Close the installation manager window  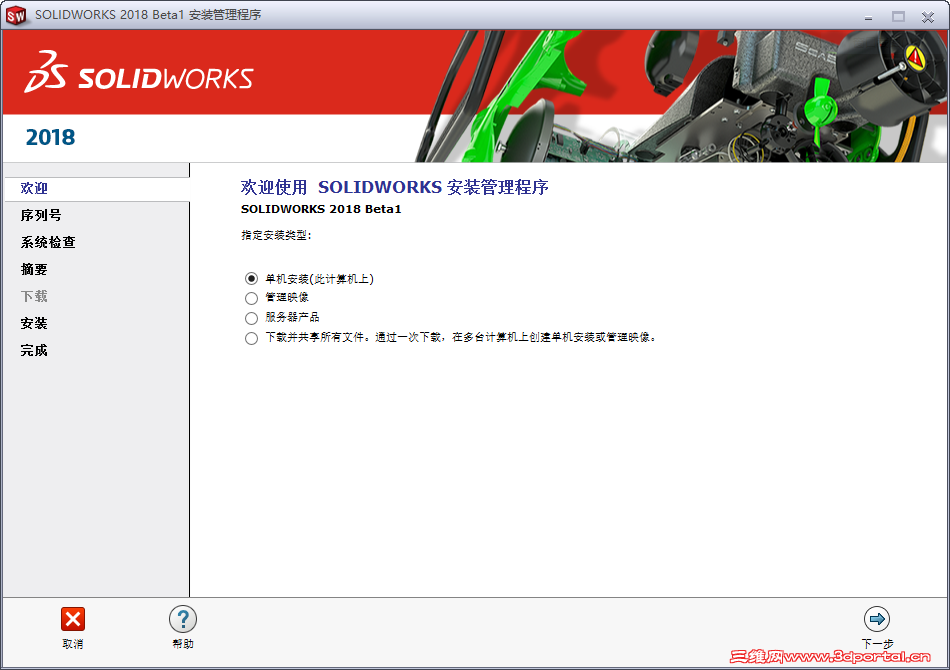928,17
